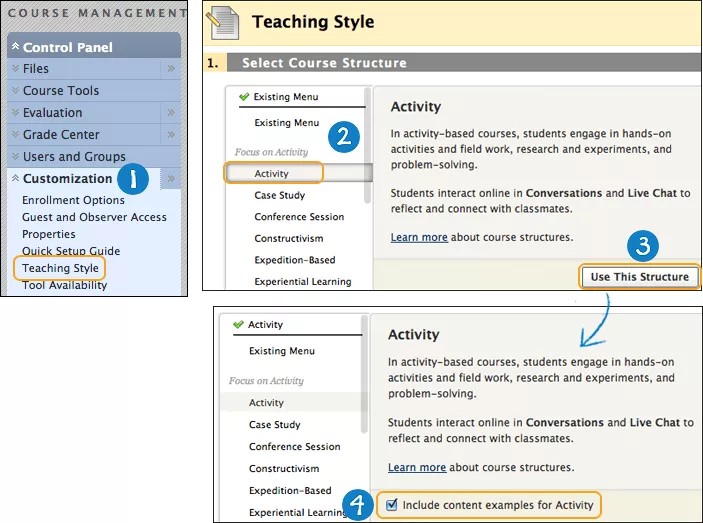Open Enrollment Options menu item
This screenshot has height=523, width=703.
click(x=73, y=200)
